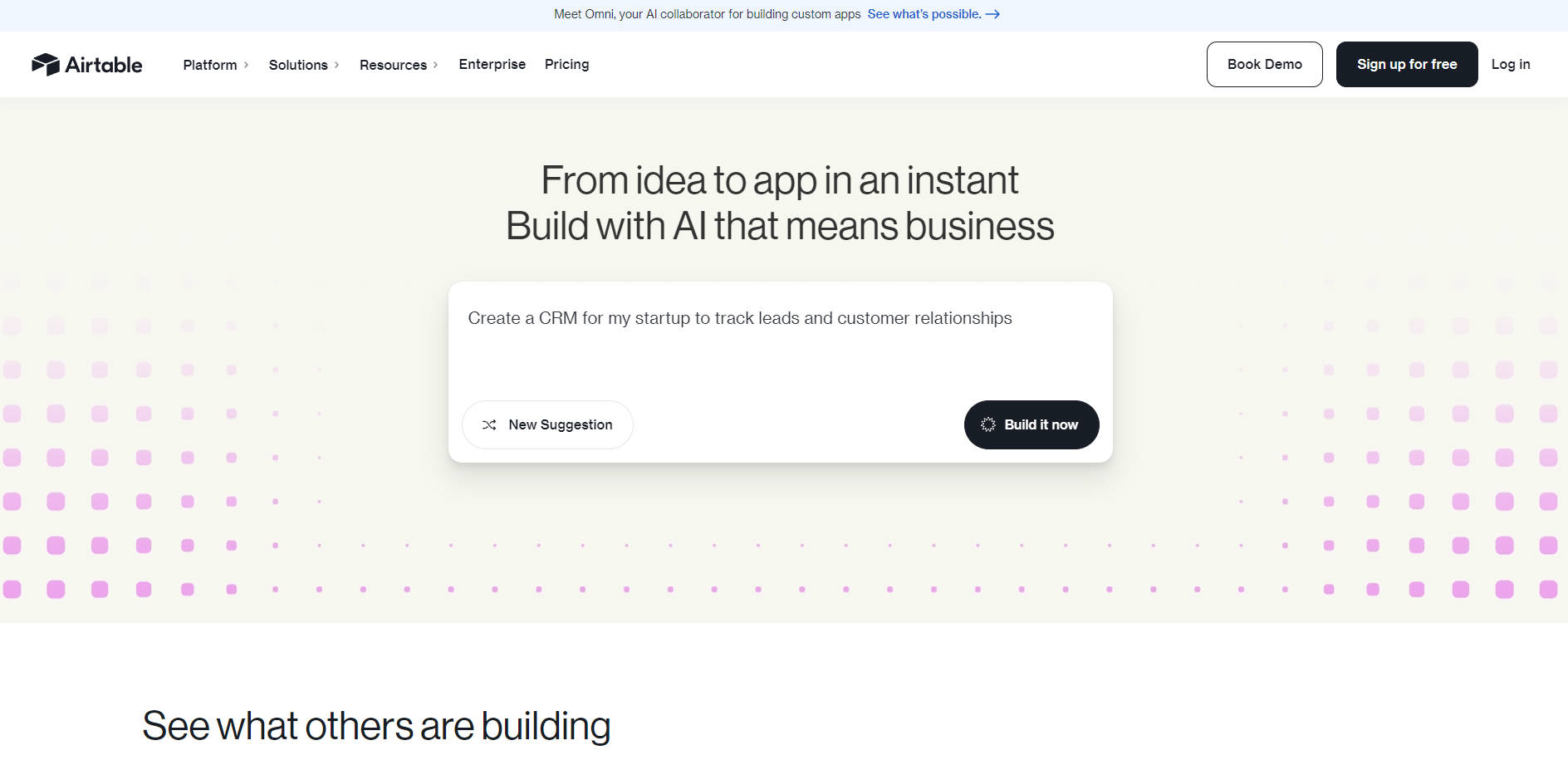Open the Platform dropdown menu
The width and height of the screenshot is (1568, 765).
click(210, 64)
